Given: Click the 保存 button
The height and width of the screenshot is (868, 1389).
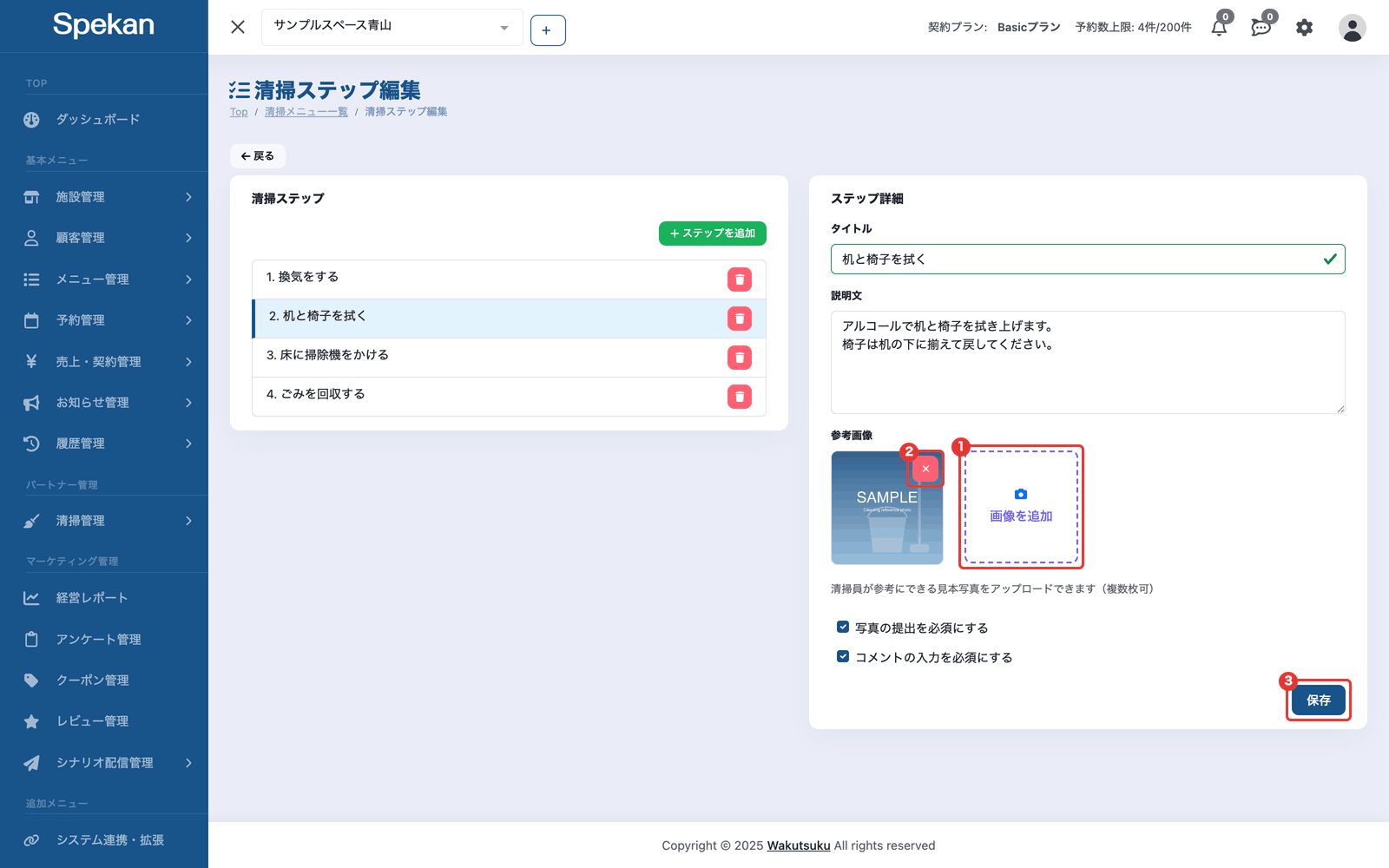Looking at the screenshot, I should coord(1318,700).
